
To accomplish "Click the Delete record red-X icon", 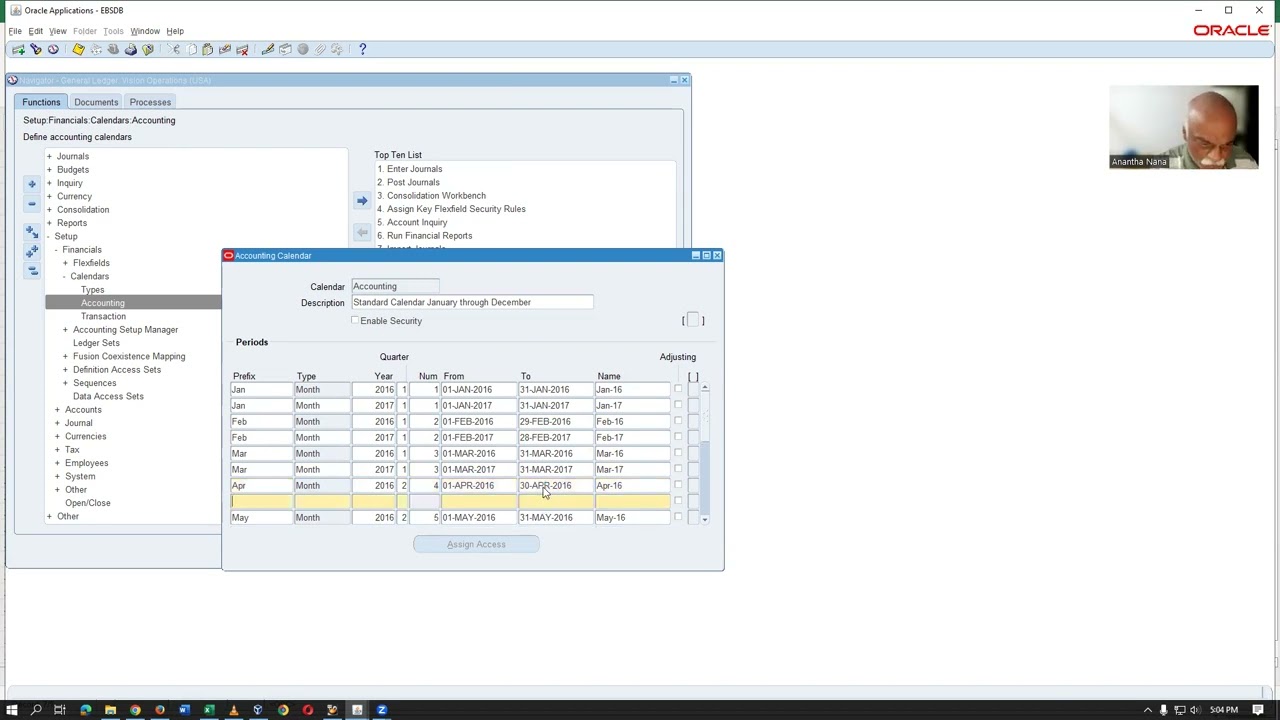I will pos(242,50).
